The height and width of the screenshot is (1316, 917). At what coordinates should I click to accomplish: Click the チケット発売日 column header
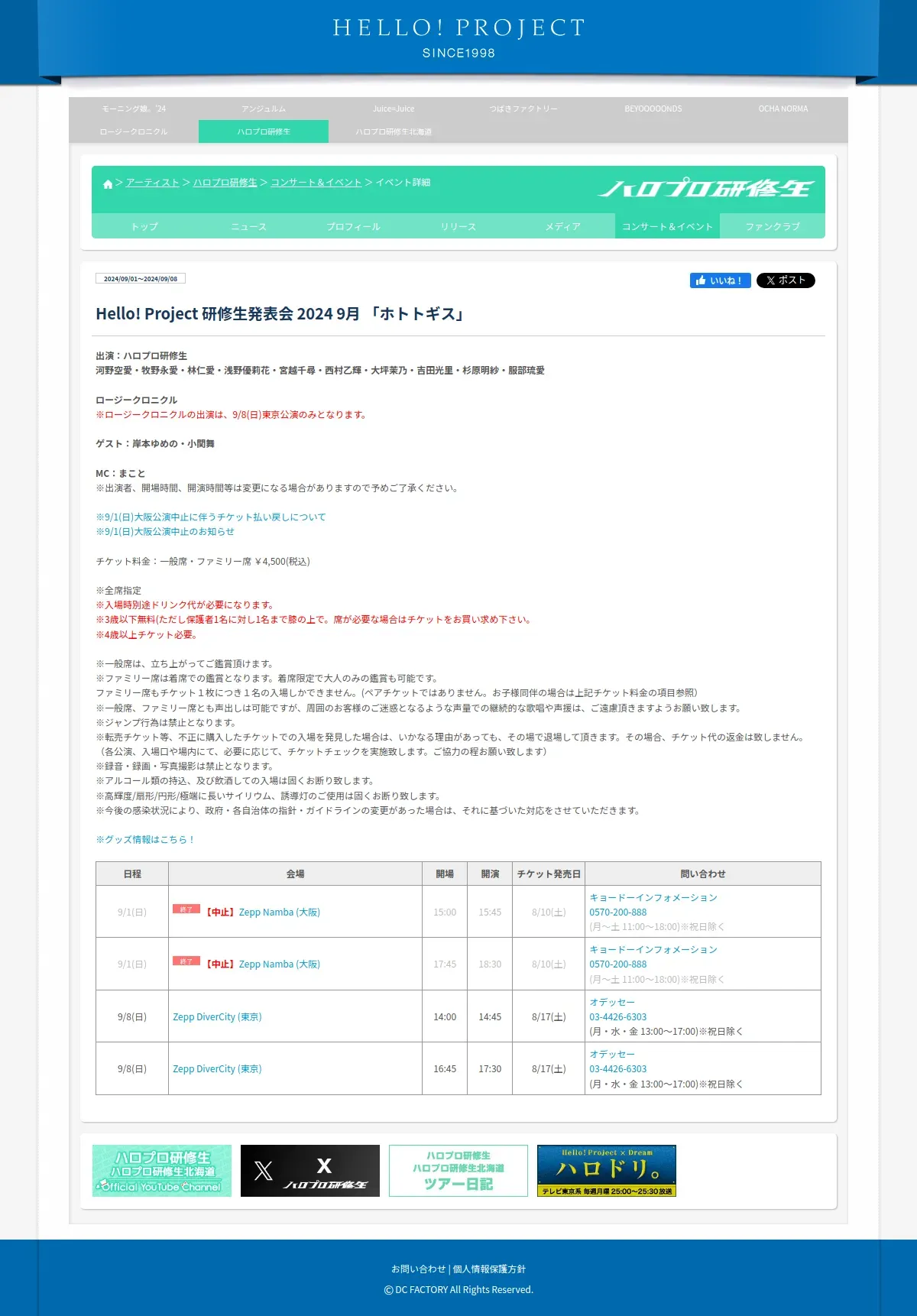(x=549, y=874)
